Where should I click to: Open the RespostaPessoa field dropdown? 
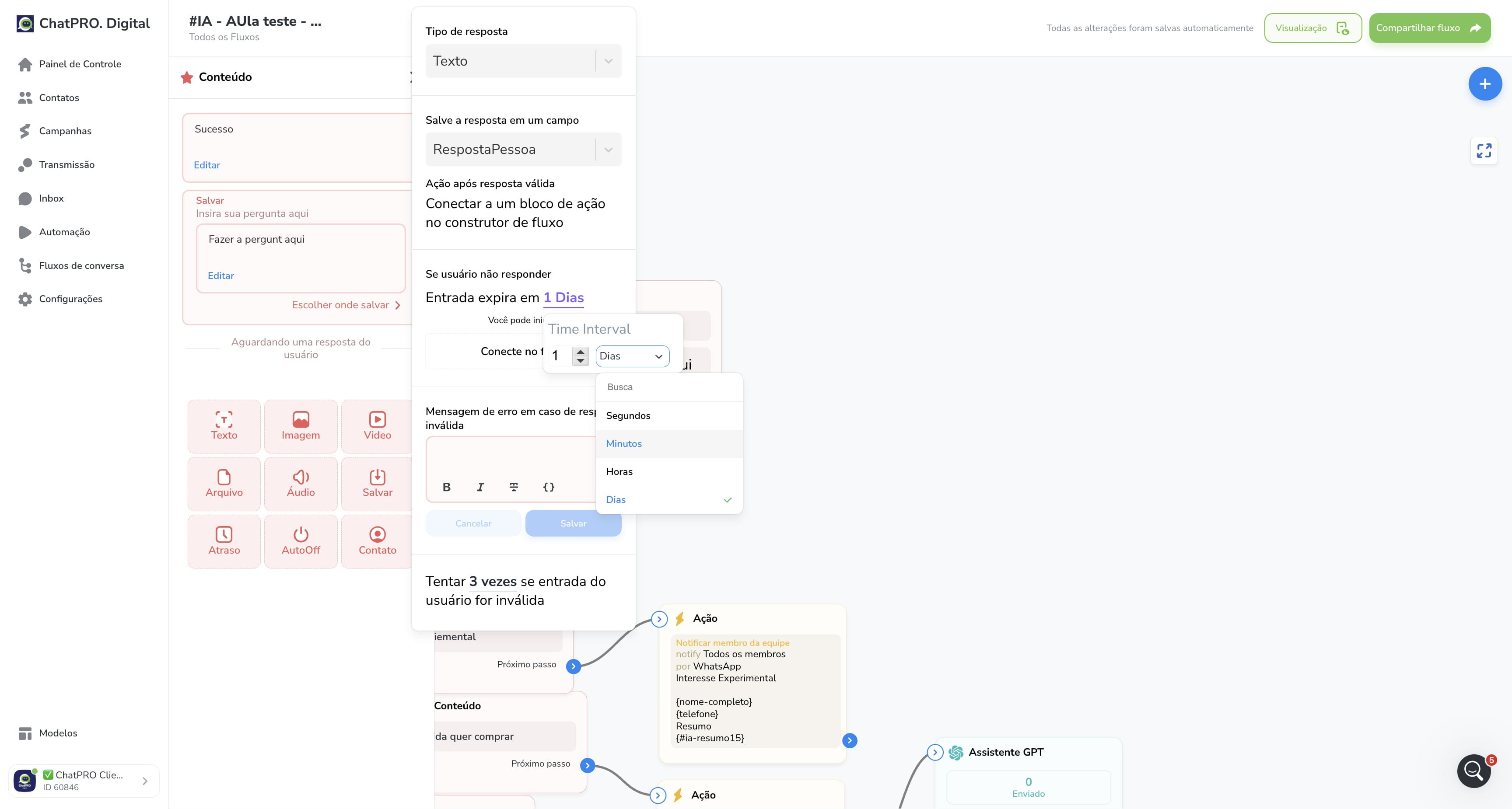[x=524, y=150]
